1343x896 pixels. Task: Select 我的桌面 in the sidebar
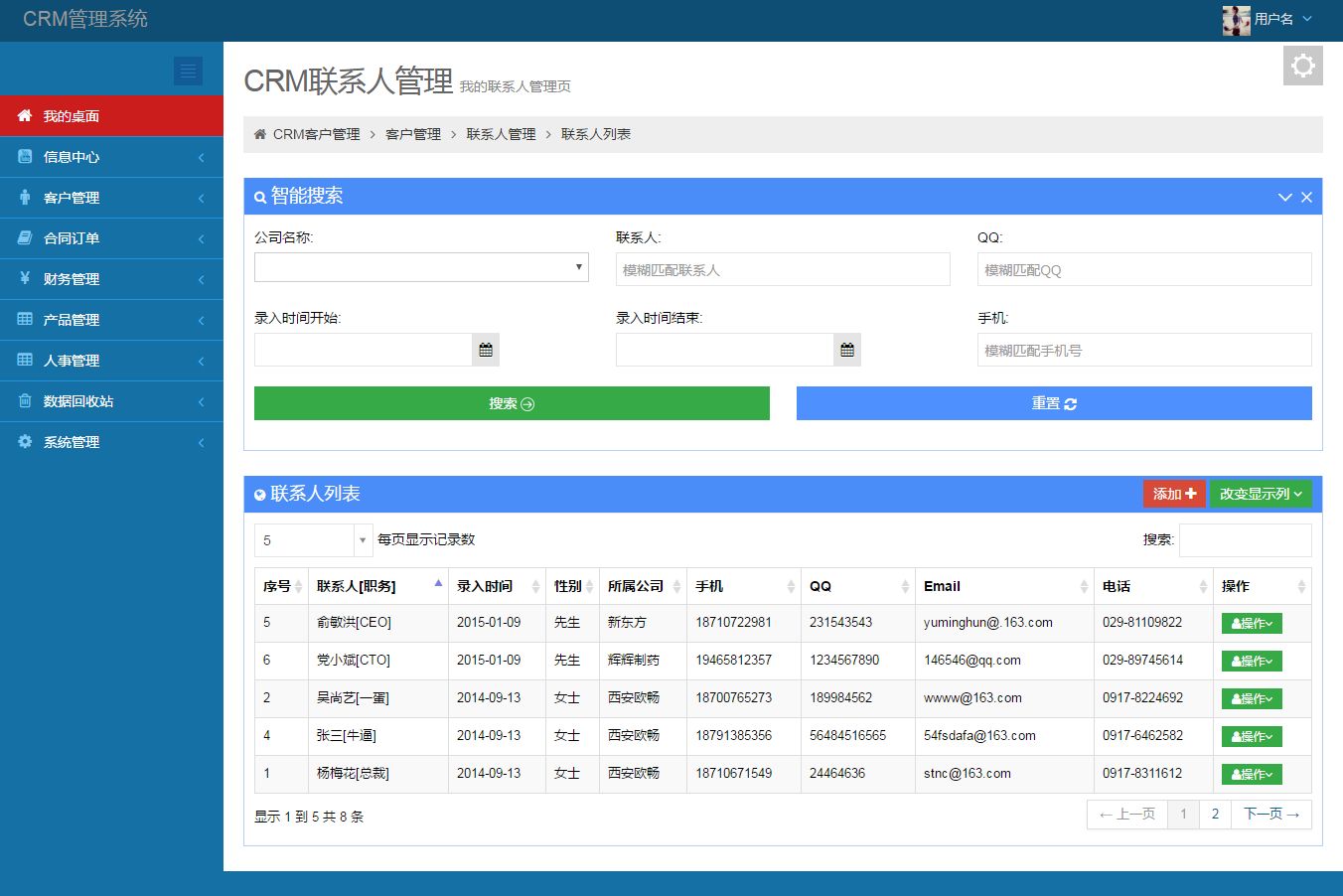[111, 116]
